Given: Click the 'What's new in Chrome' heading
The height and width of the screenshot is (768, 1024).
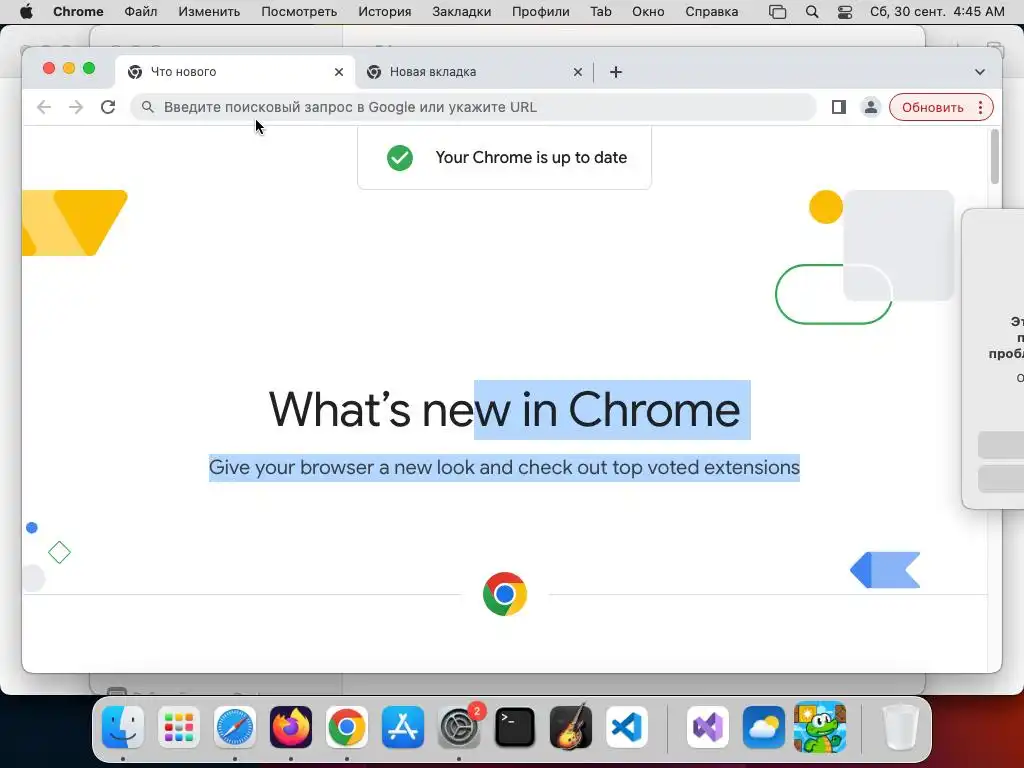Looking at the screenshot, I should coord(504,409).
